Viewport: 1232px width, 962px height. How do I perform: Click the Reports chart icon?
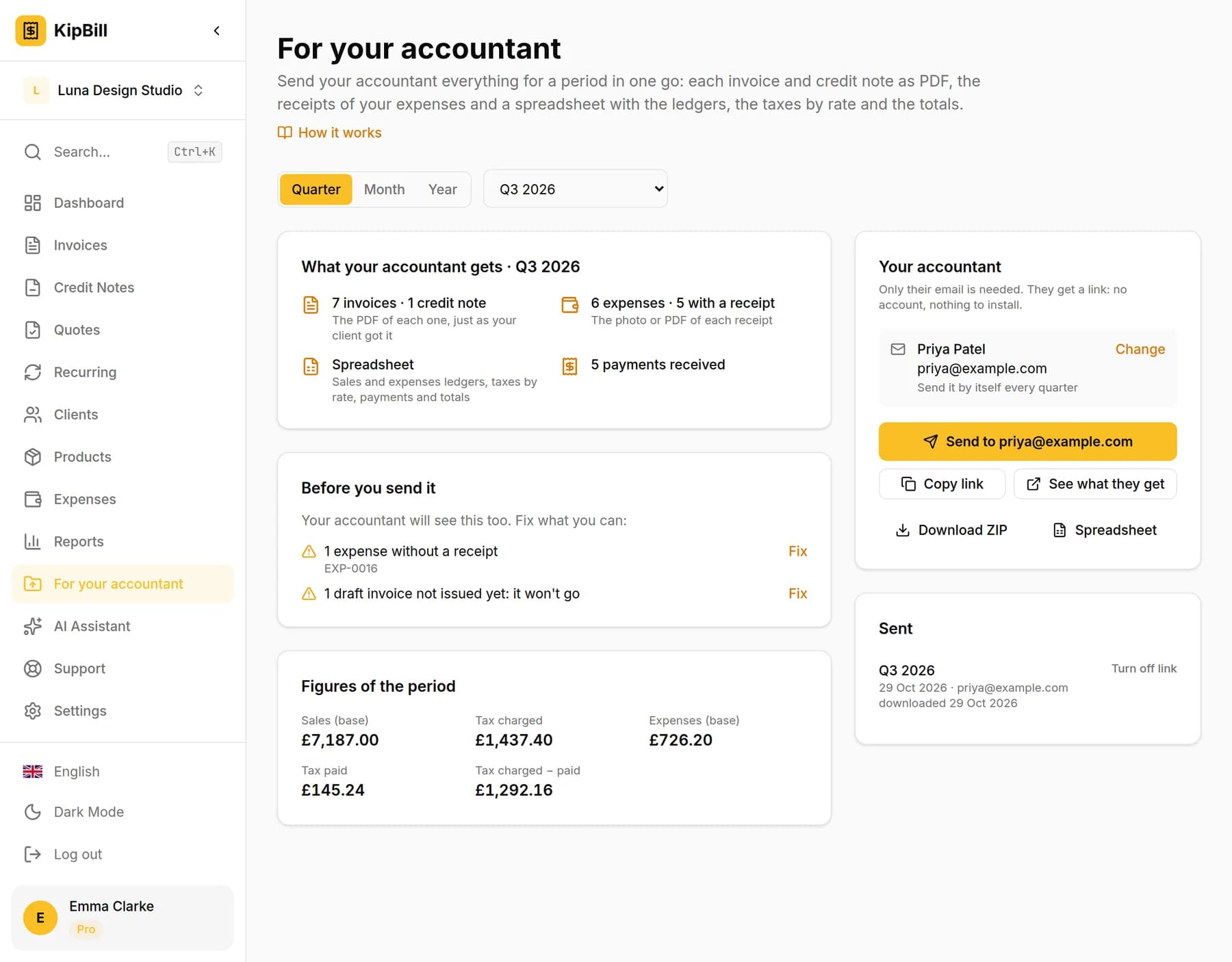pos(33,542)
